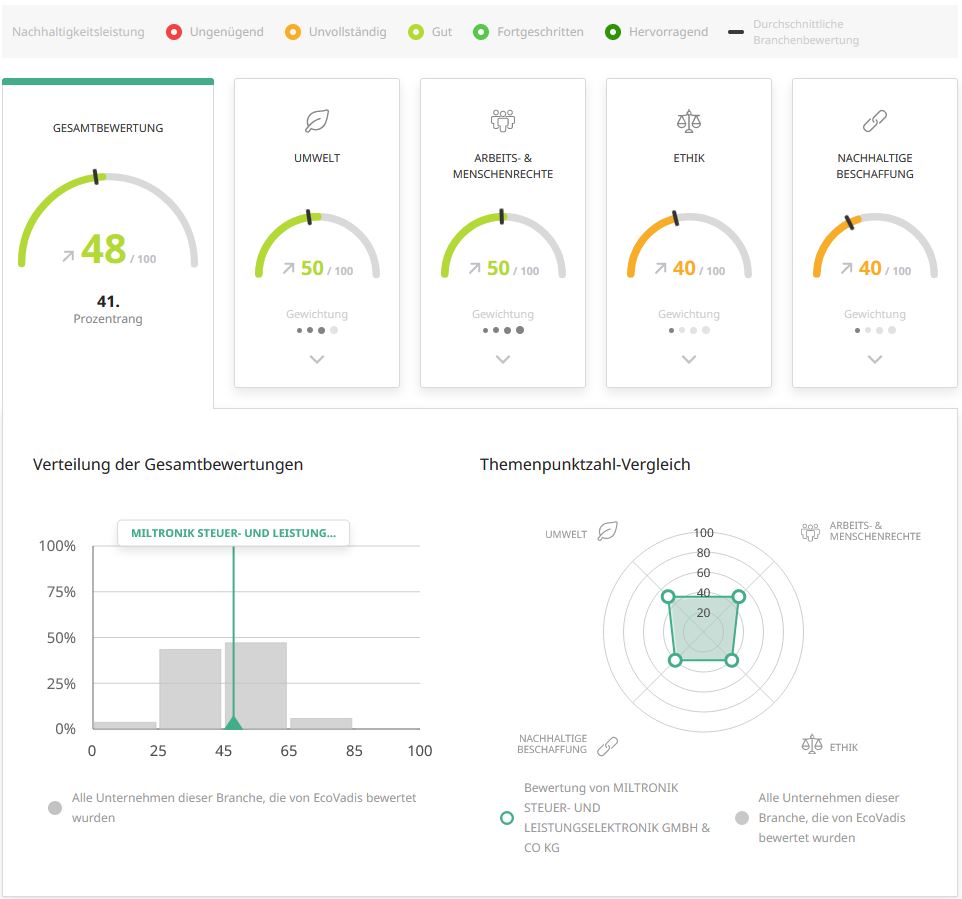
Task: Select the Ethik card title
Action: (689, 158)
